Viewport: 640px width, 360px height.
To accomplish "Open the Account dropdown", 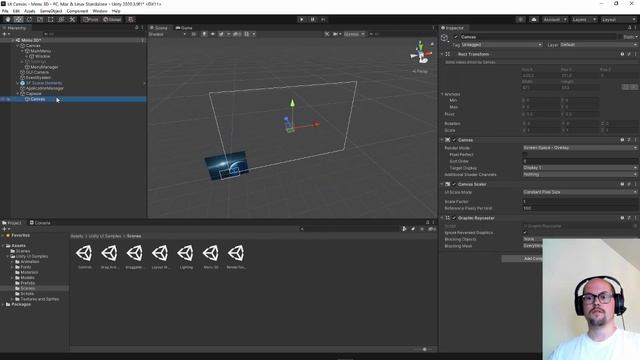I will click(555, 19).
